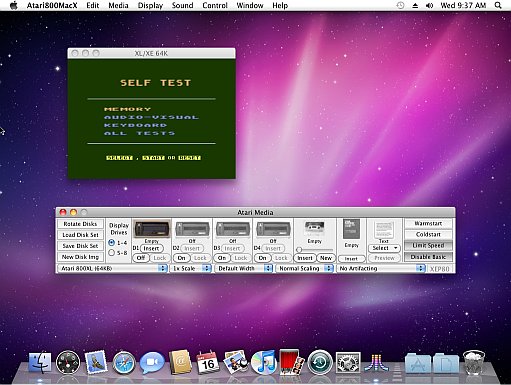Open the 1x Scale dropdown
The image size is (511, 385).
click(x=192, y=268)
